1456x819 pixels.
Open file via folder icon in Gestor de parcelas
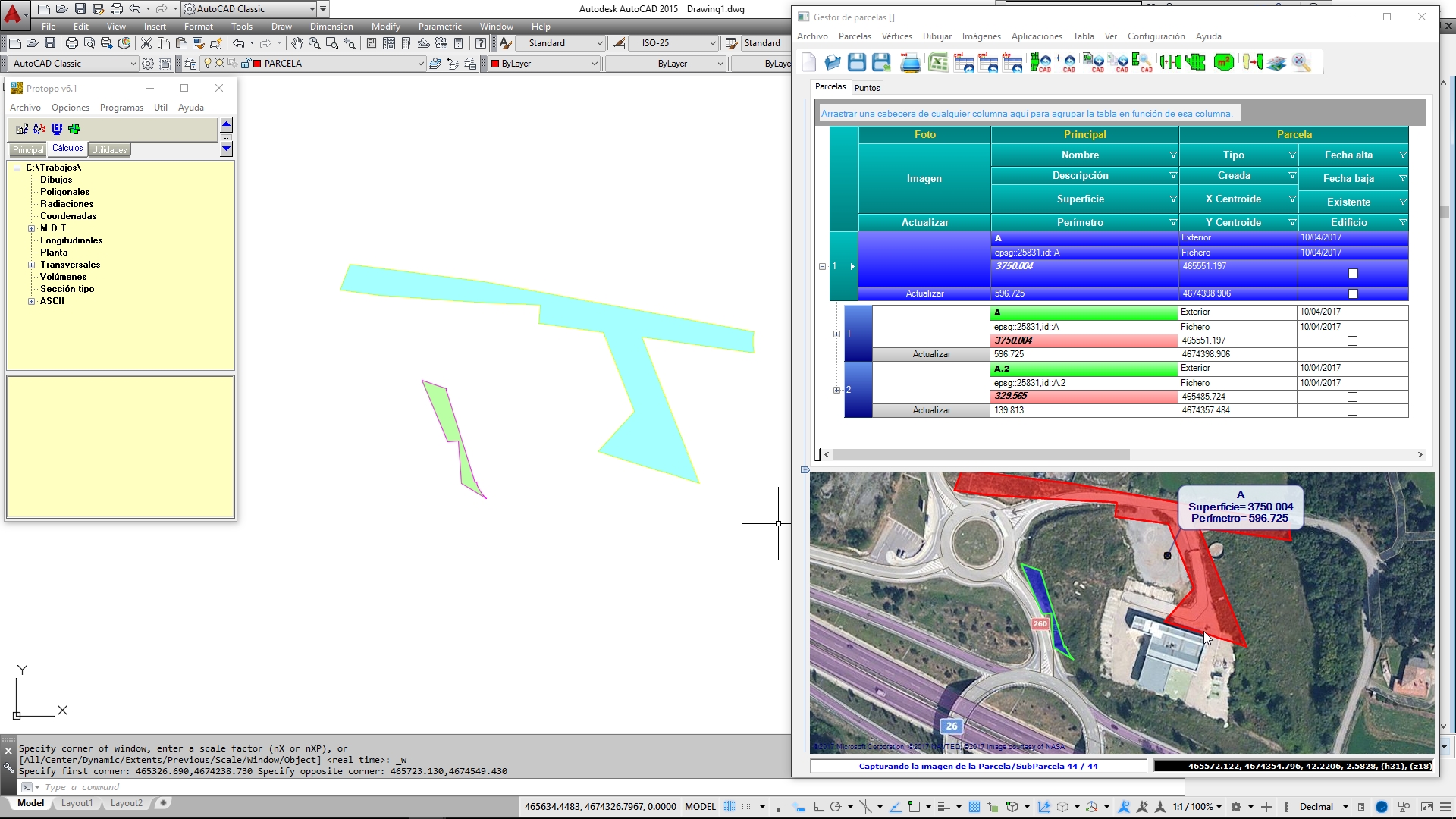[x=833, y=63]
